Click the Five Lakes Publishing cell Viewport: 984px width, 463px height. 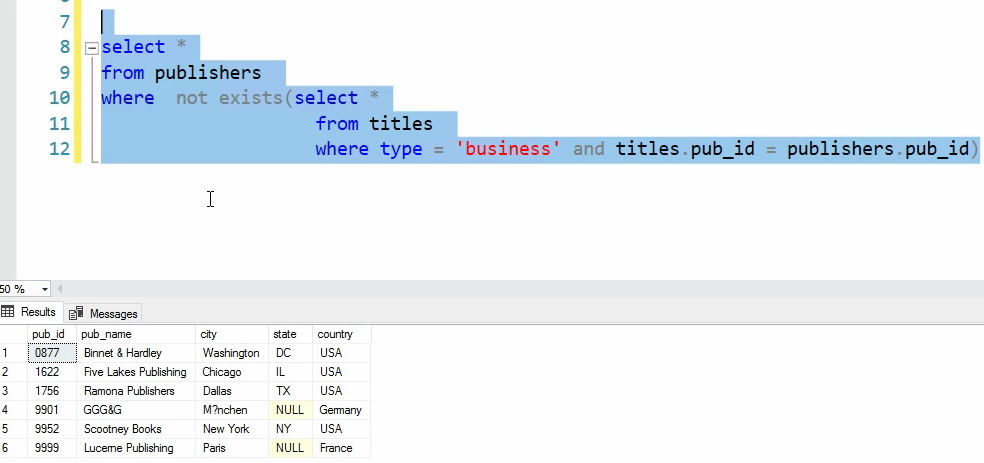136,372
